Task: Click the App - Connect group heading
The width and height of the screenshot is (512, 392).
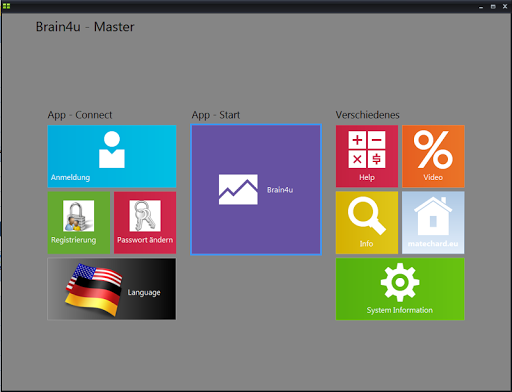Action: click(80, 115)
